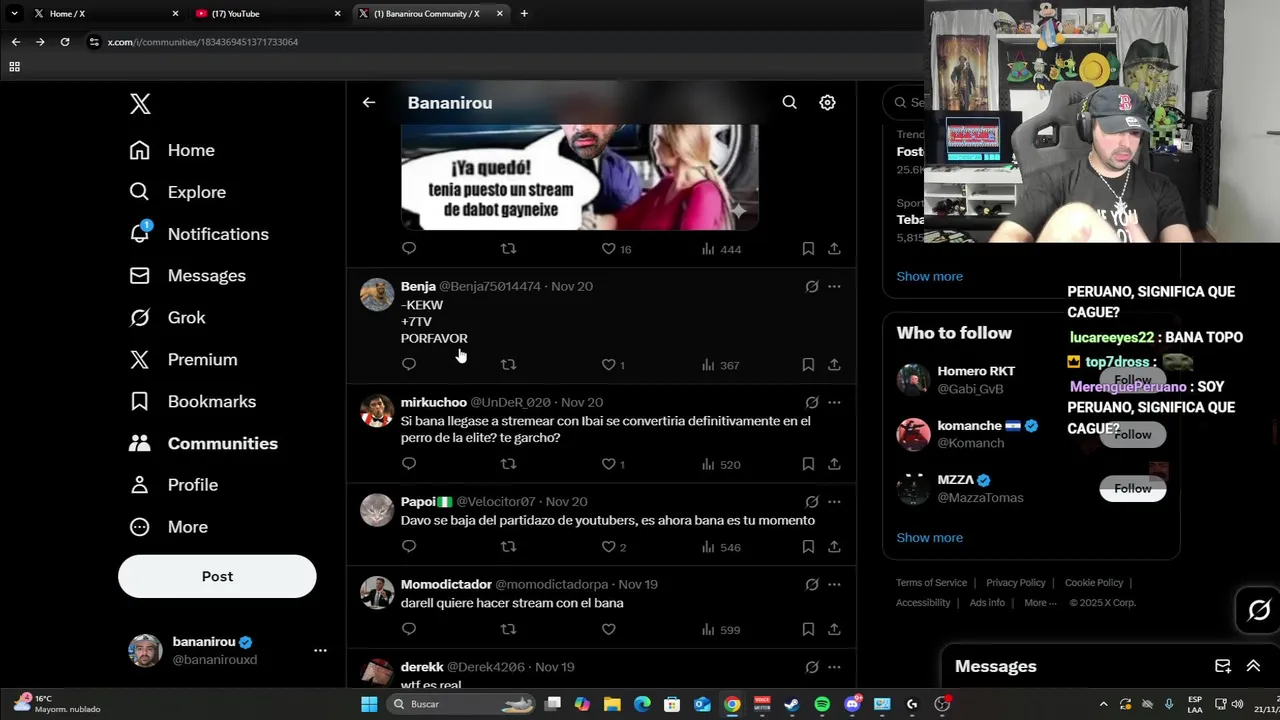Open Messages in sidebar

pyautogui.click(x=187, y=276)
